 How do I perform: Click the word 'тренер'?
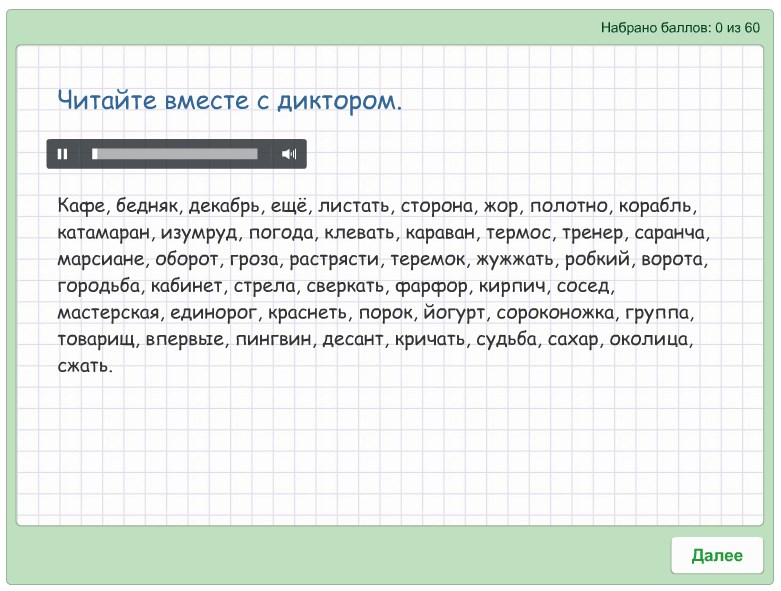[592, 233]
